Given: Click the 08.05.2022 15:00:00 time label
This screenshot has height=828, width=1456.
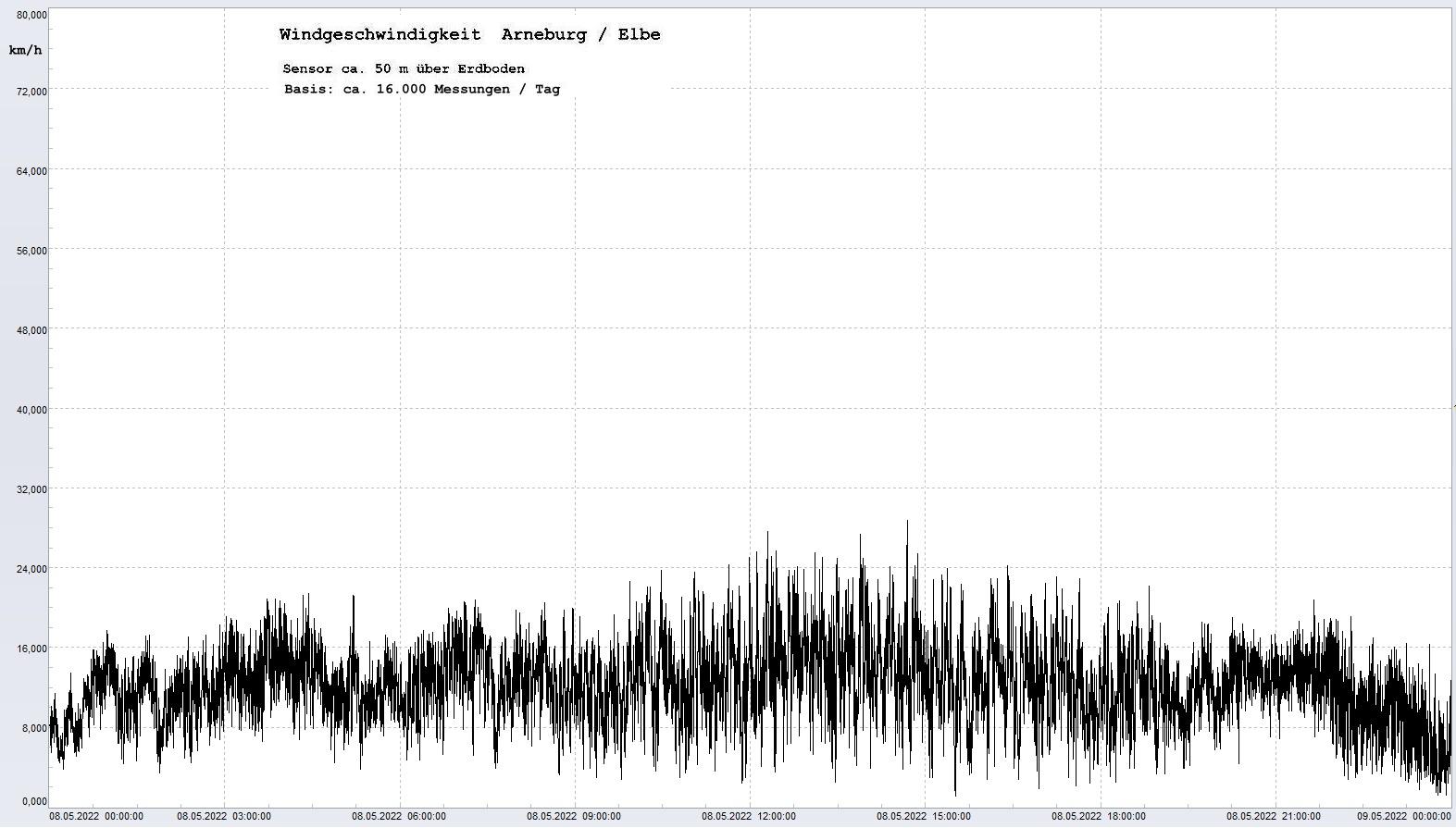Looking at the screenshot, I should tap(924, 816).
